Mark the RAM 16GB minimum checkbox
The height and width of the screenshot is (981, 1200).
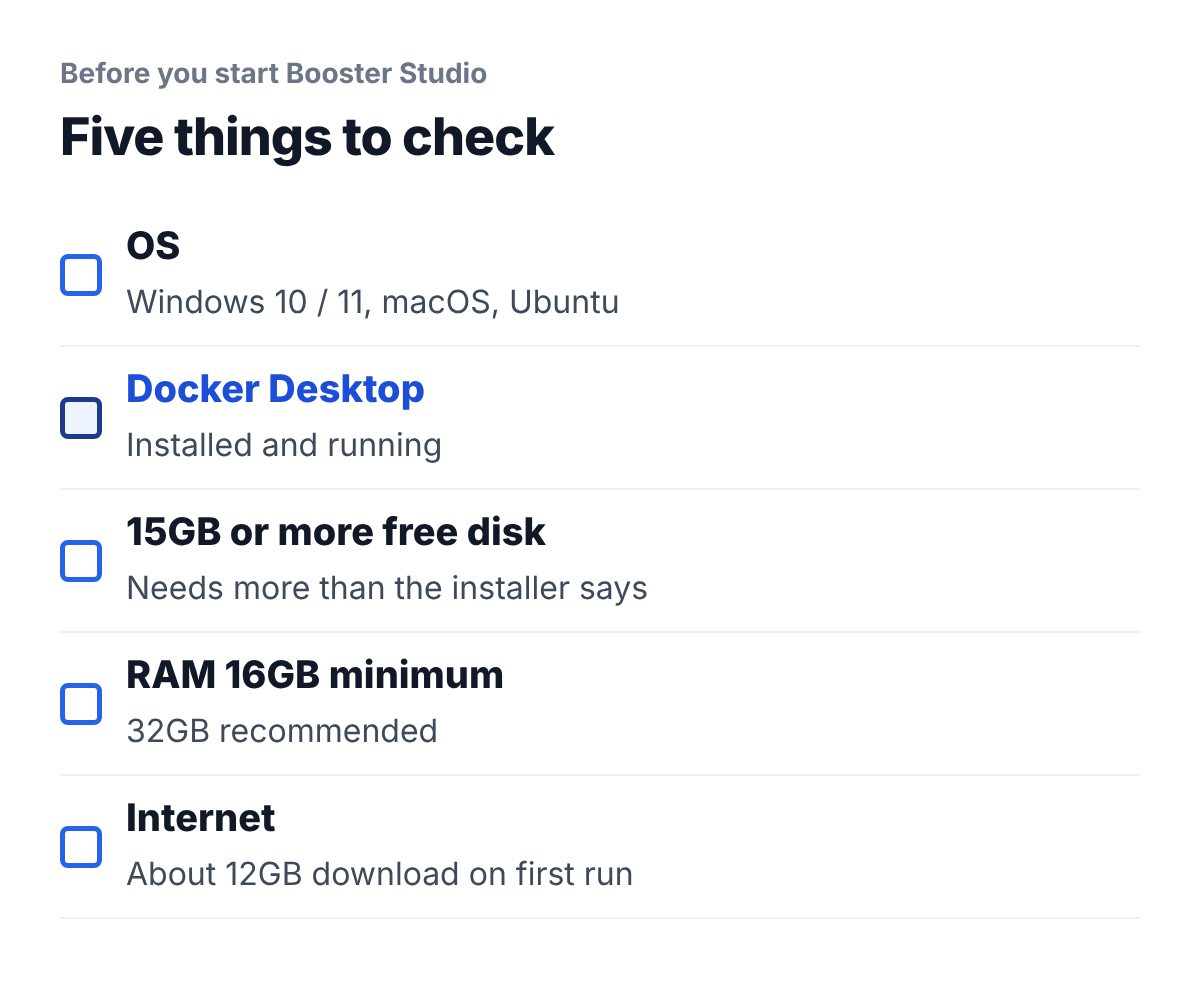point(81,704)
